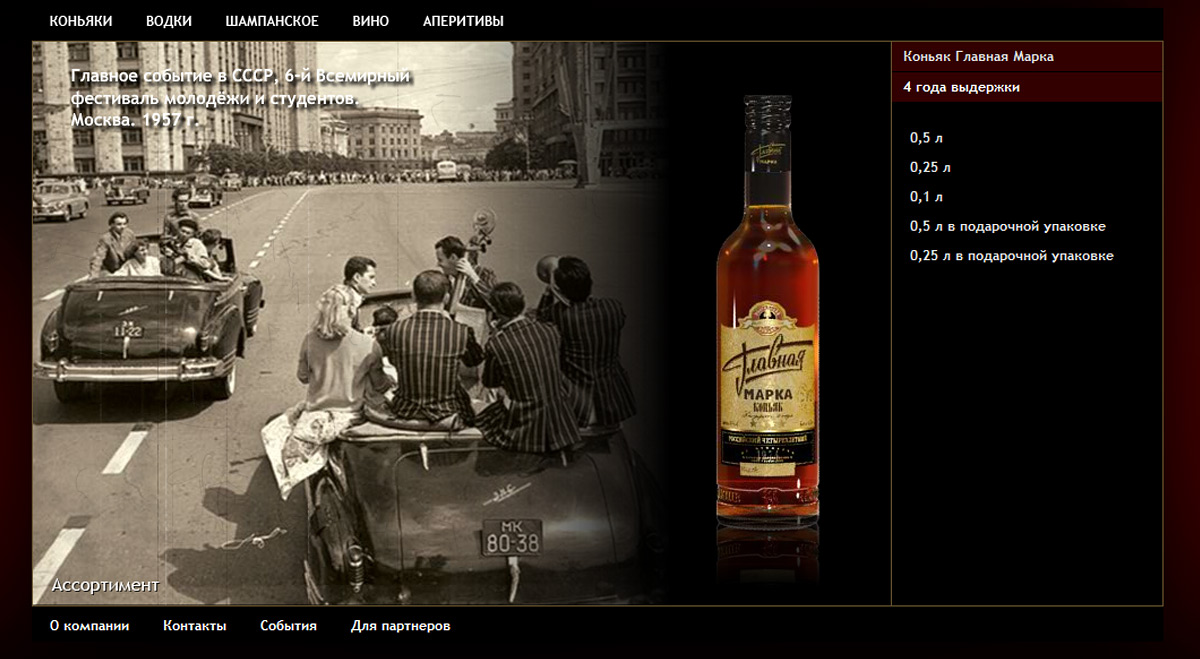Pick 0,25 л в подарочной упаковке

(x=1012, y=256)
